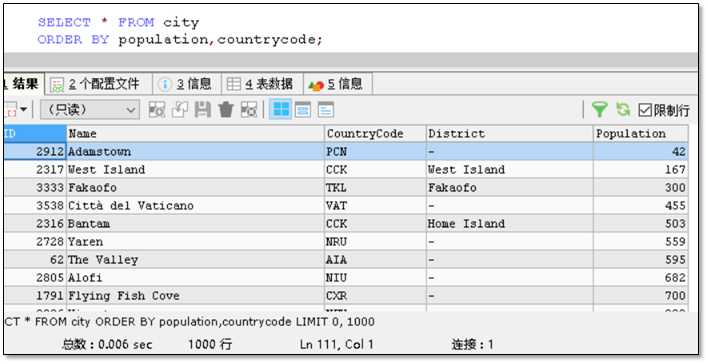Click the population value 503

tap(640, 224)
